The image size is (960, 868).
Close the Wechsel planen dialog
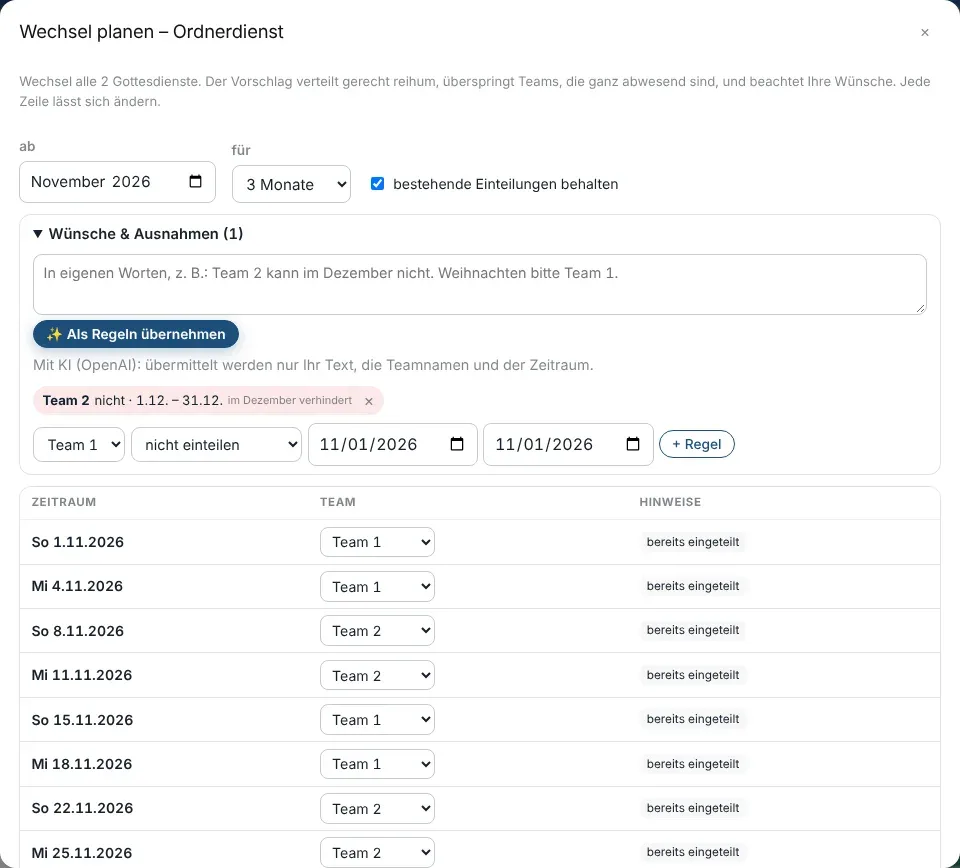[924, 32]
